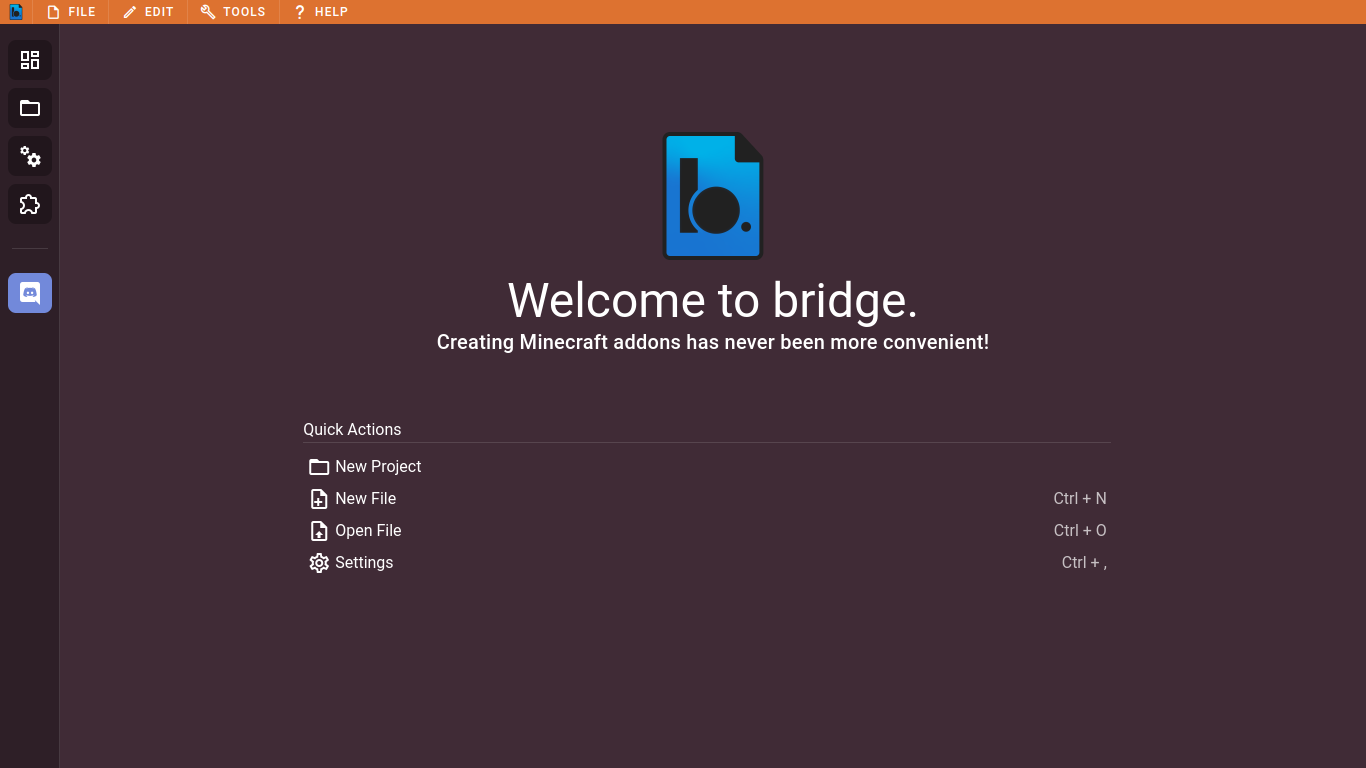Open the extensions puzzle-piece panel
This screenshot has width=1366, height=768.
[x=30, y=204]
